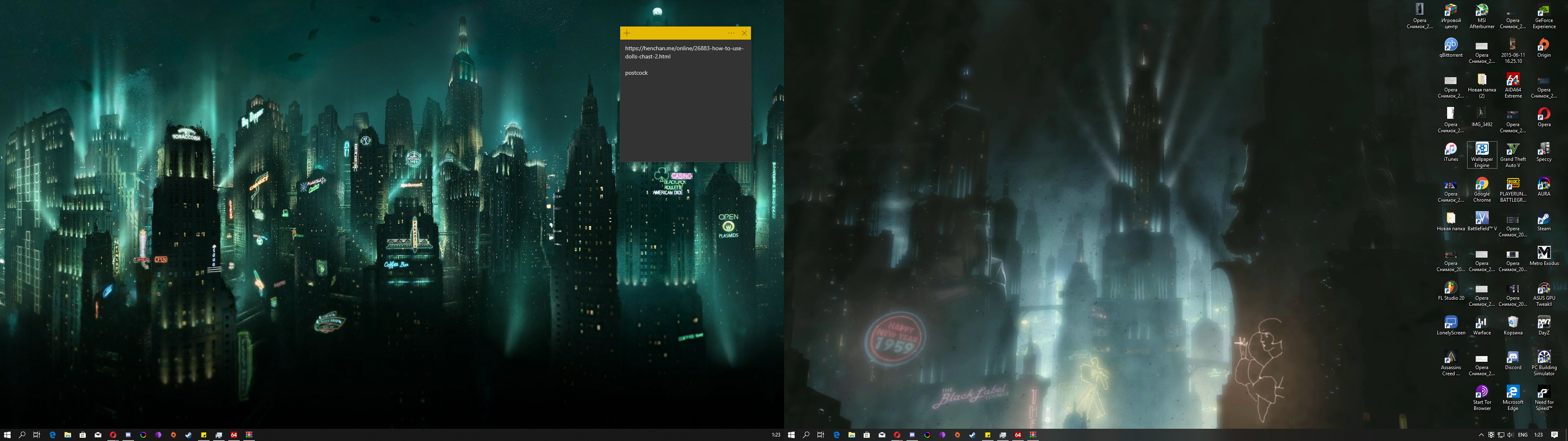The height and width of the screenshot is (441, 1568).
Task: Select Microsoft Edge desktop shortcut
Action: pos(1513,399)
